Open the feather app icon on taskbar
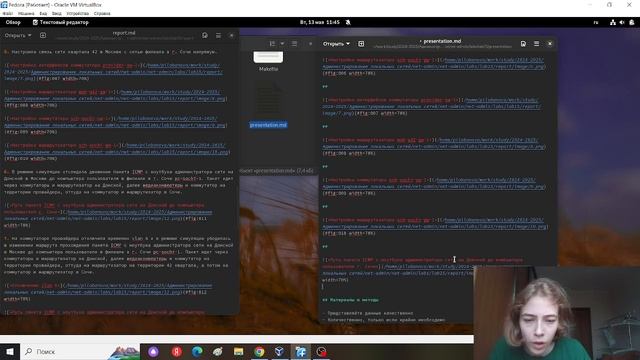This screenshot has width=640, height=360. [x=218, y=351]
